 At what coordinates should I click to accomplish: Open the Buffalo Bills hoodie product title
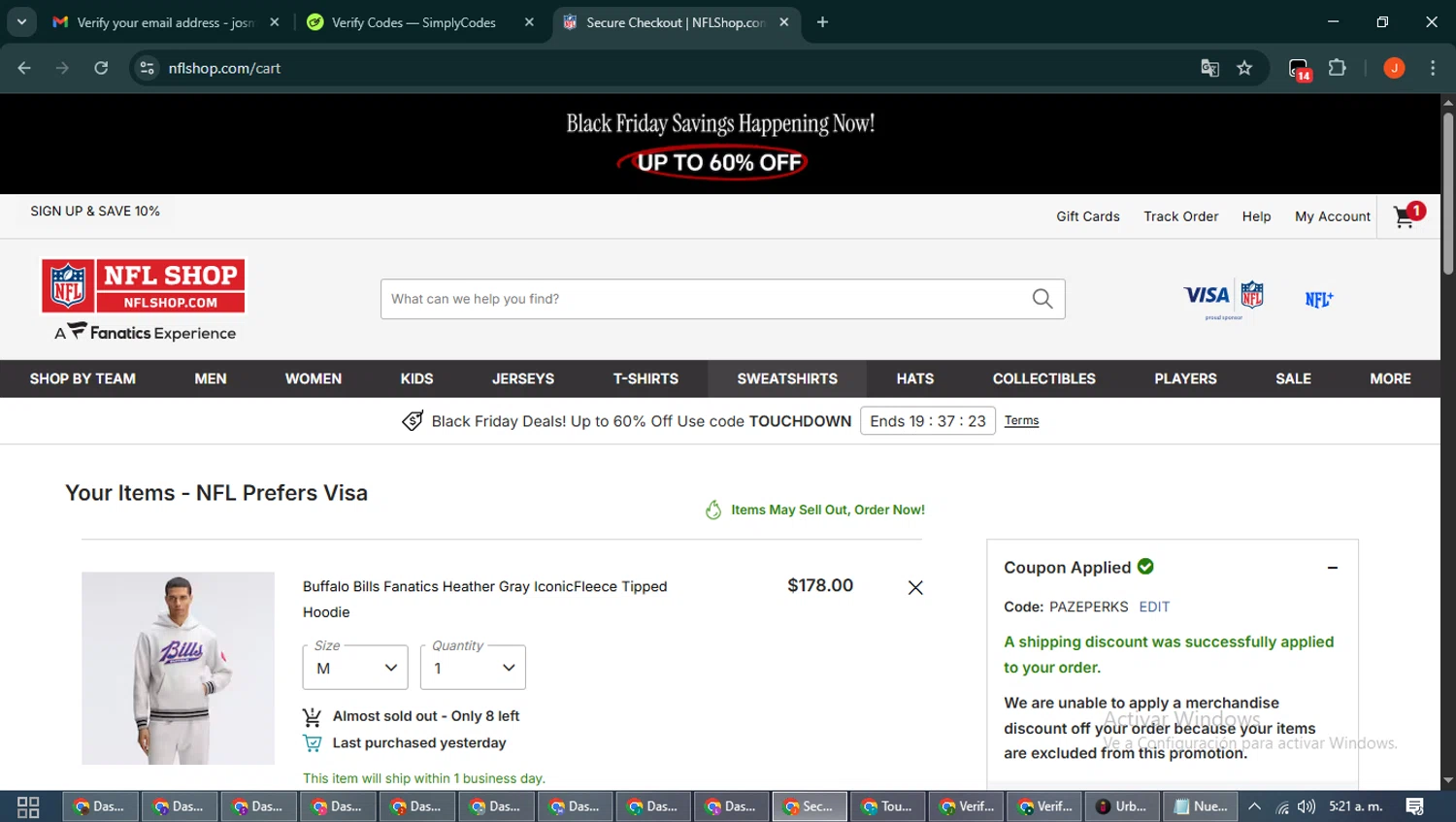tap(484, 599)
